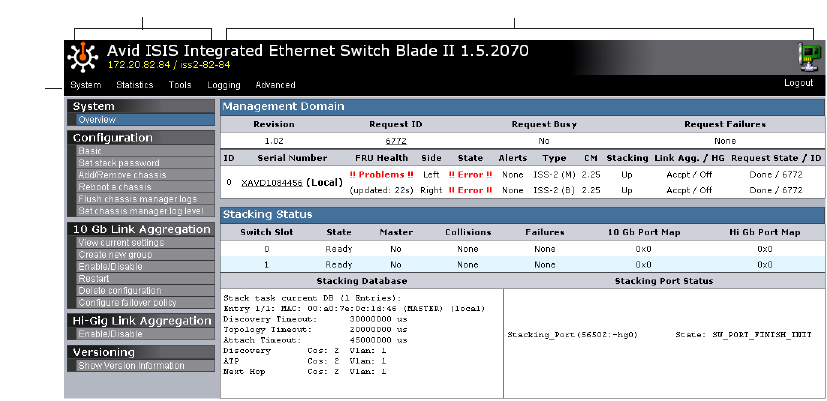Image resolution: width=827 pixels, height=401 pixels.
Task: Click the Management Domain section header
Action: coord(522,107)
